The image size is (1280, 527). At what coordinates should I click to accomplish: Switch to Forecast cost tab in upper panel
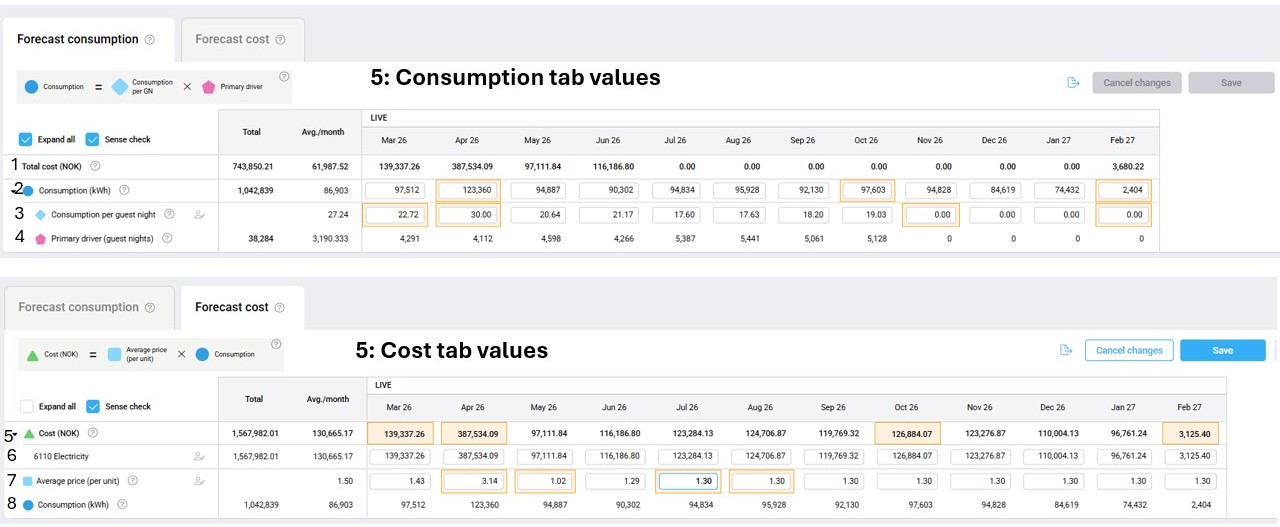240,39
